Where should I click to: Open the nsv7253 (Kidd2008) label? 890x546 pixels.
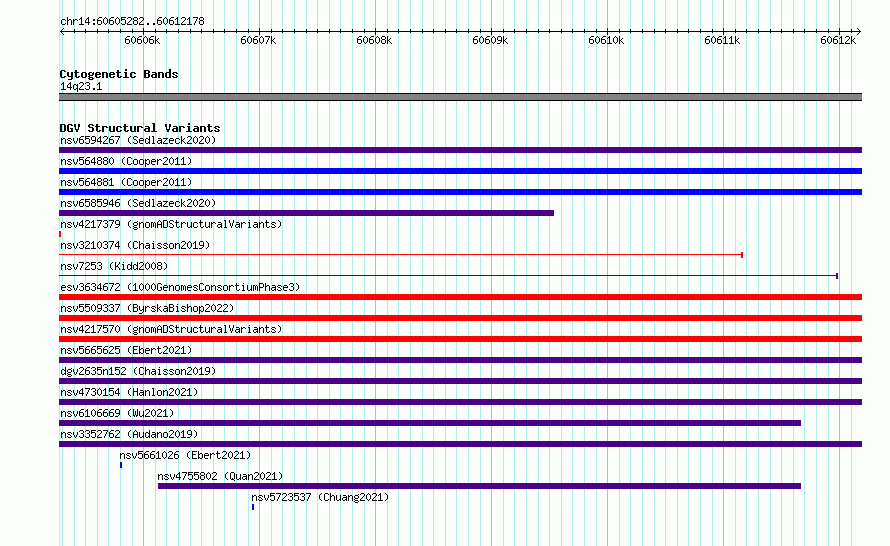point(114,266)
